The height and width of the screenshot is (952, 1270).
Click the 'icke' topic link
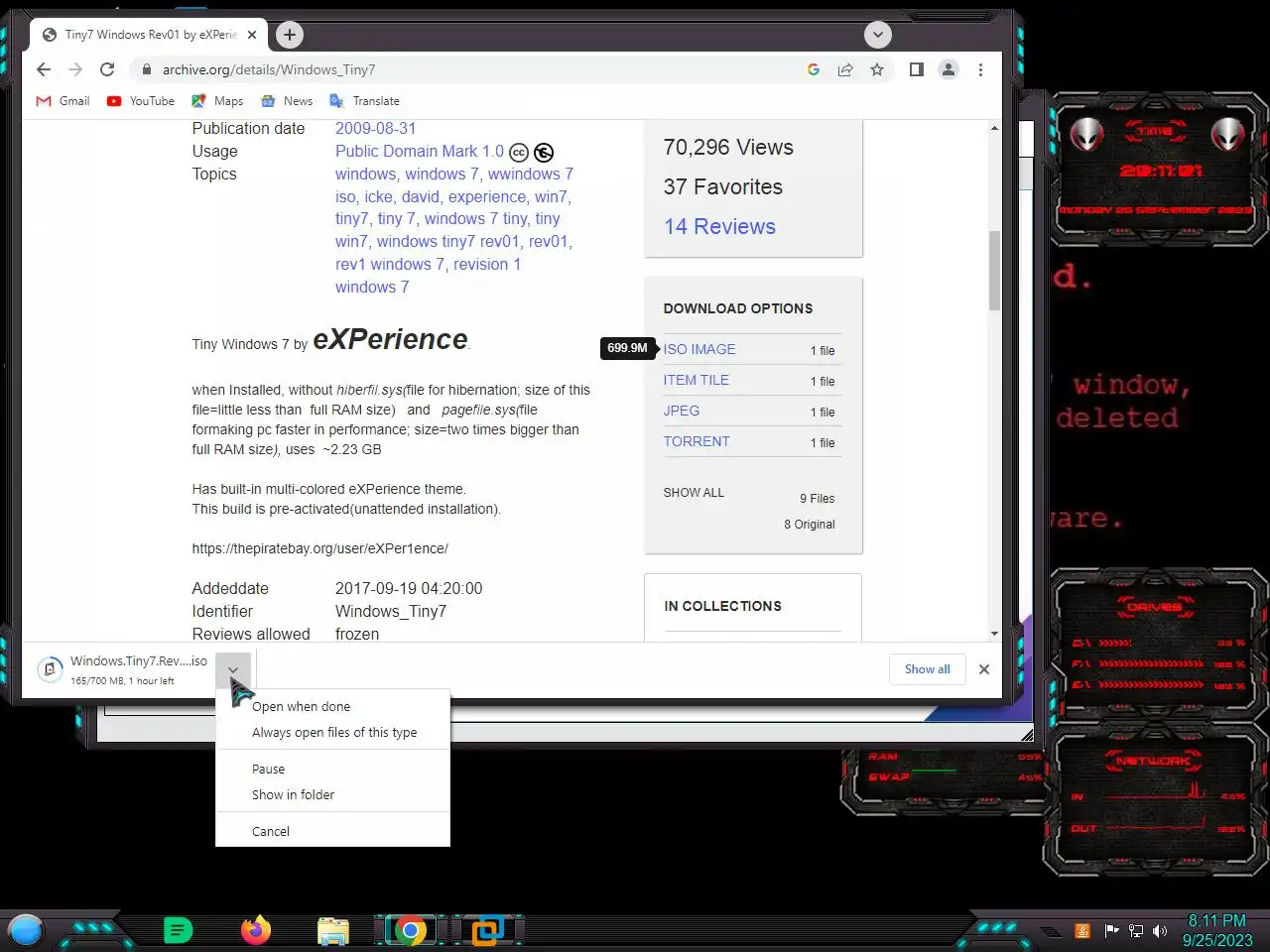(x=378, y=196)
